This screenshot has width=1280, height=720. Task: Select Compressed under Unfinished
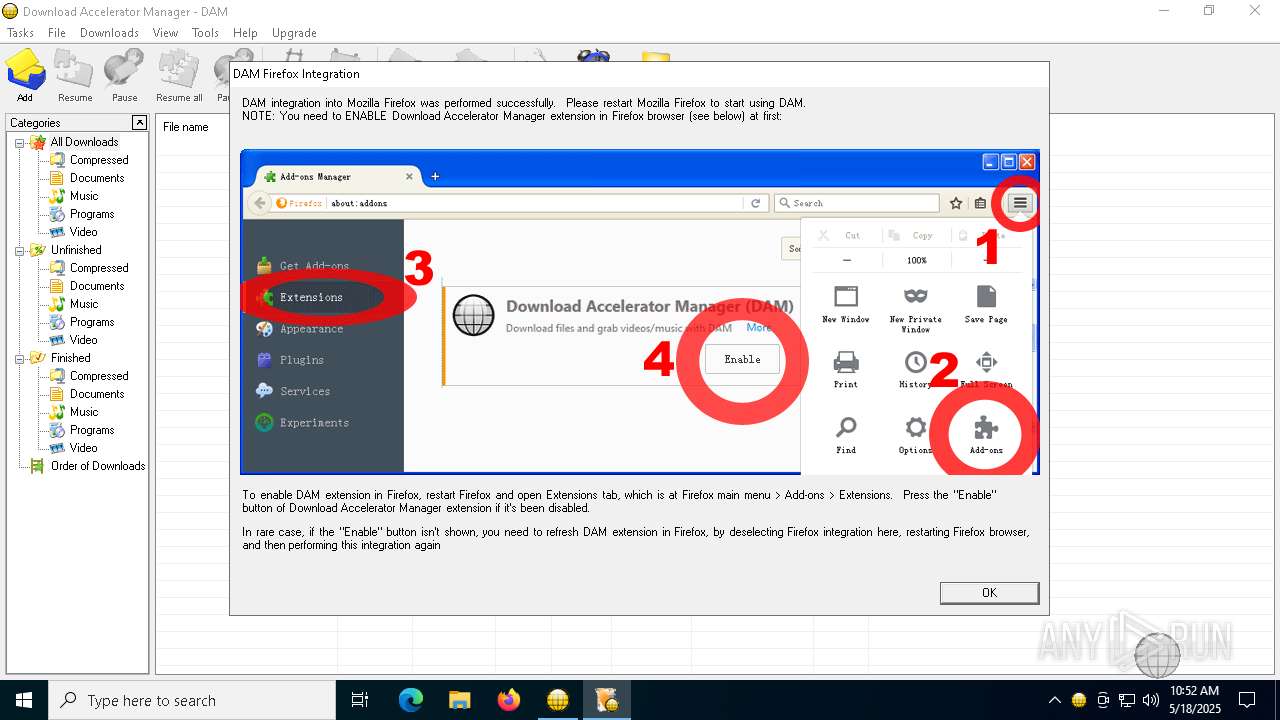pos(99,268)
